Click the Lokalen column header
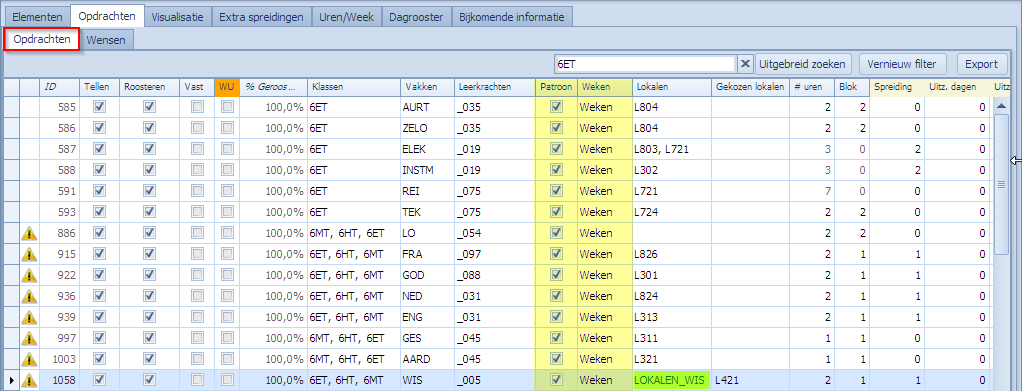The height and width of the screenshot is (391, 1022). [672, 87]
